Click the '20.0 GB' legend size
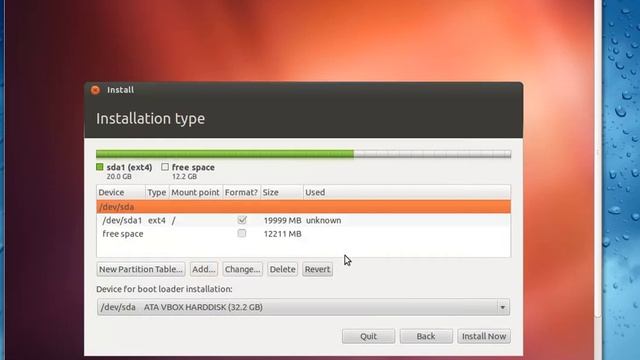640x360 pixels. click(119, 177)
